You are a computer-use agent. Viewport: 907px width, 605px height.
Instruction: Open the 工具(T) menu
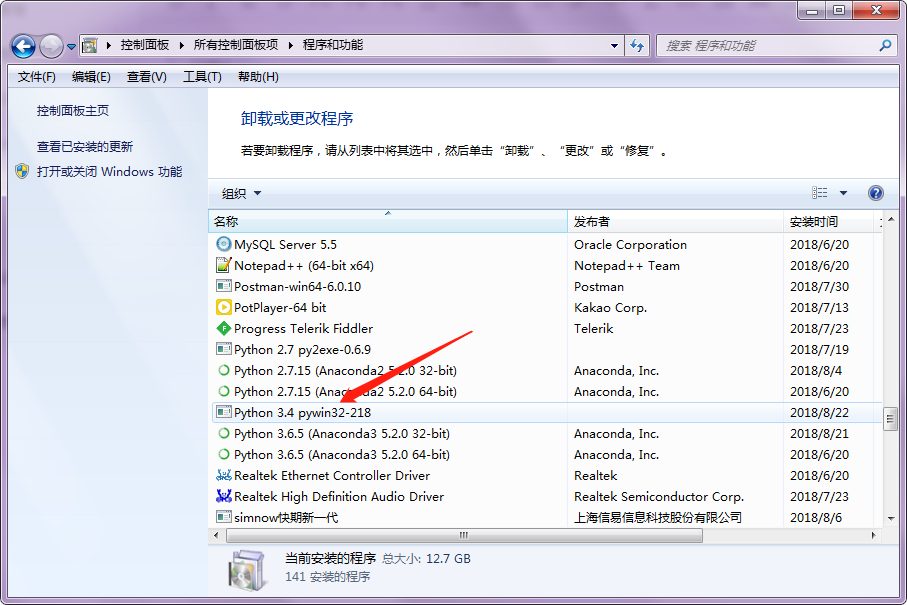[202, 77]
